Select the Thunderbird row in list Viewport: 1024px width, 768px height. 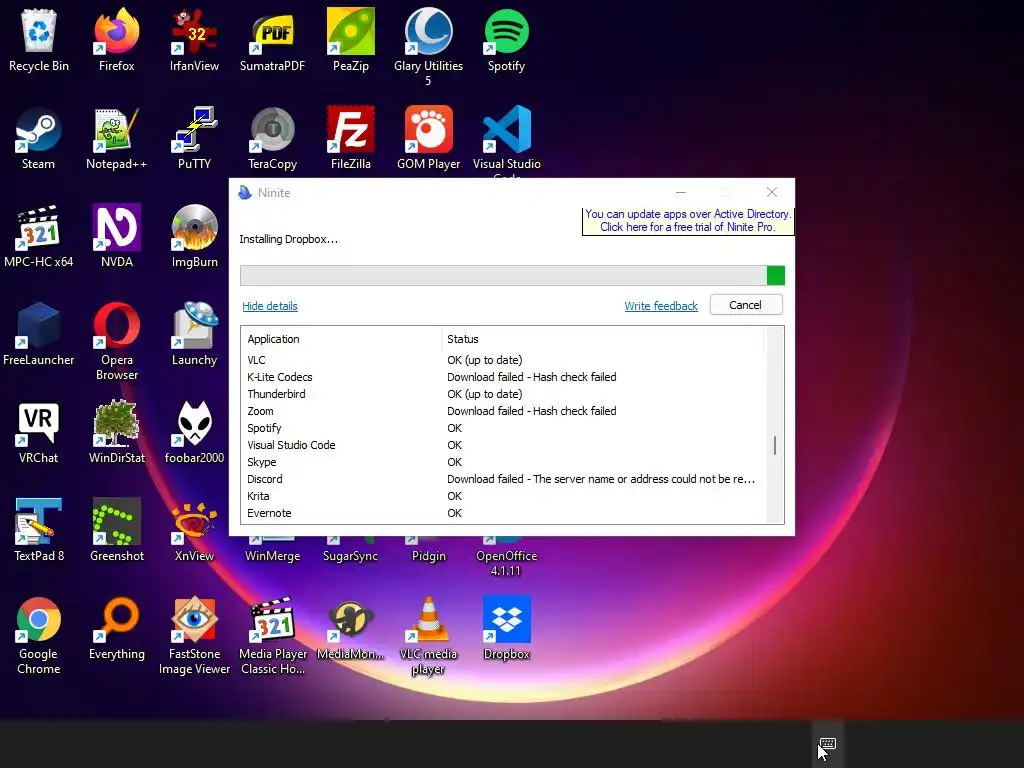tap(503, 394)
